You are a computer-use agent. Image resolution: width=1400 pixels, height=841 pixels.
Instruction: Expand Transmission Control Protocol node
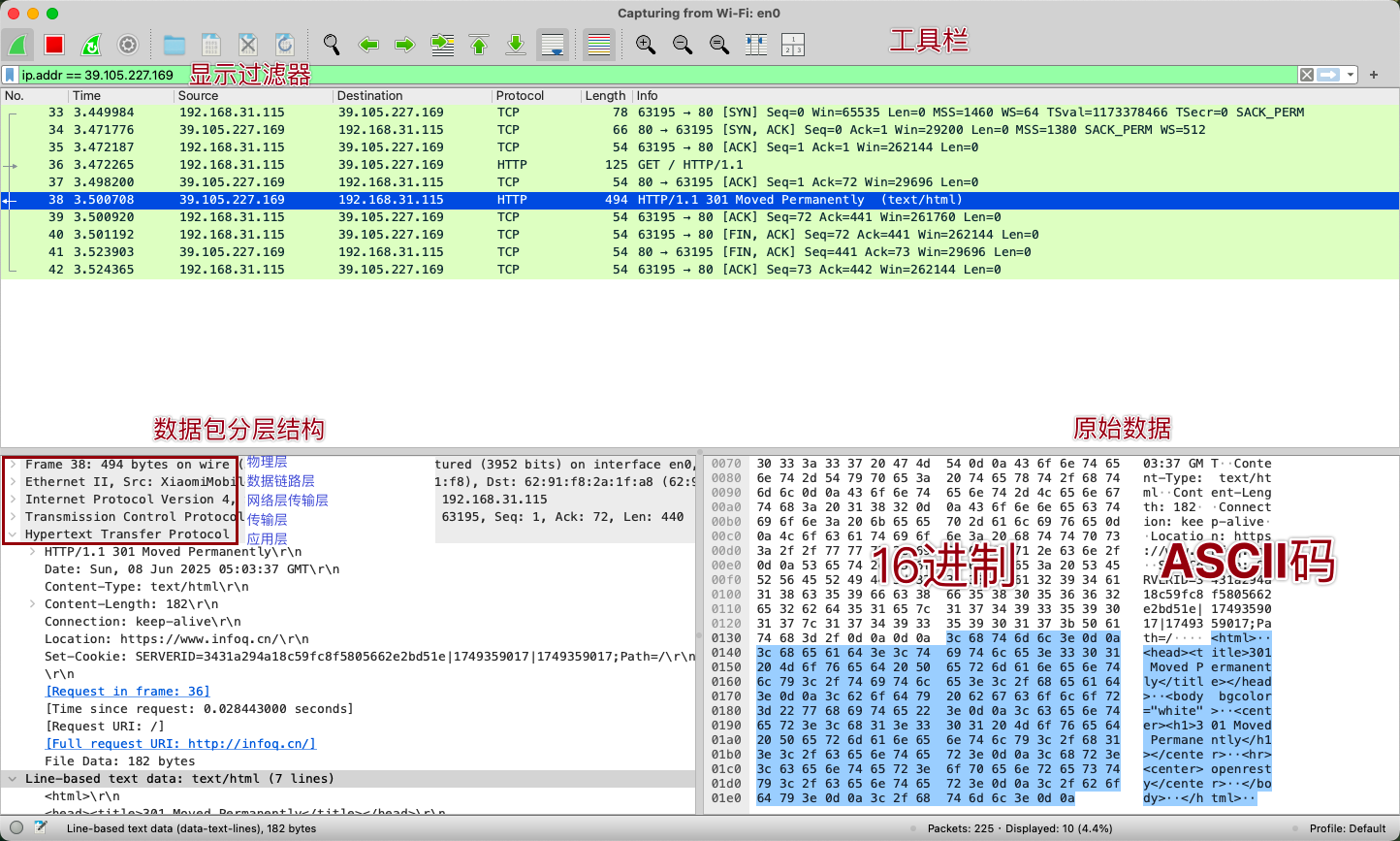pos(13,517)
